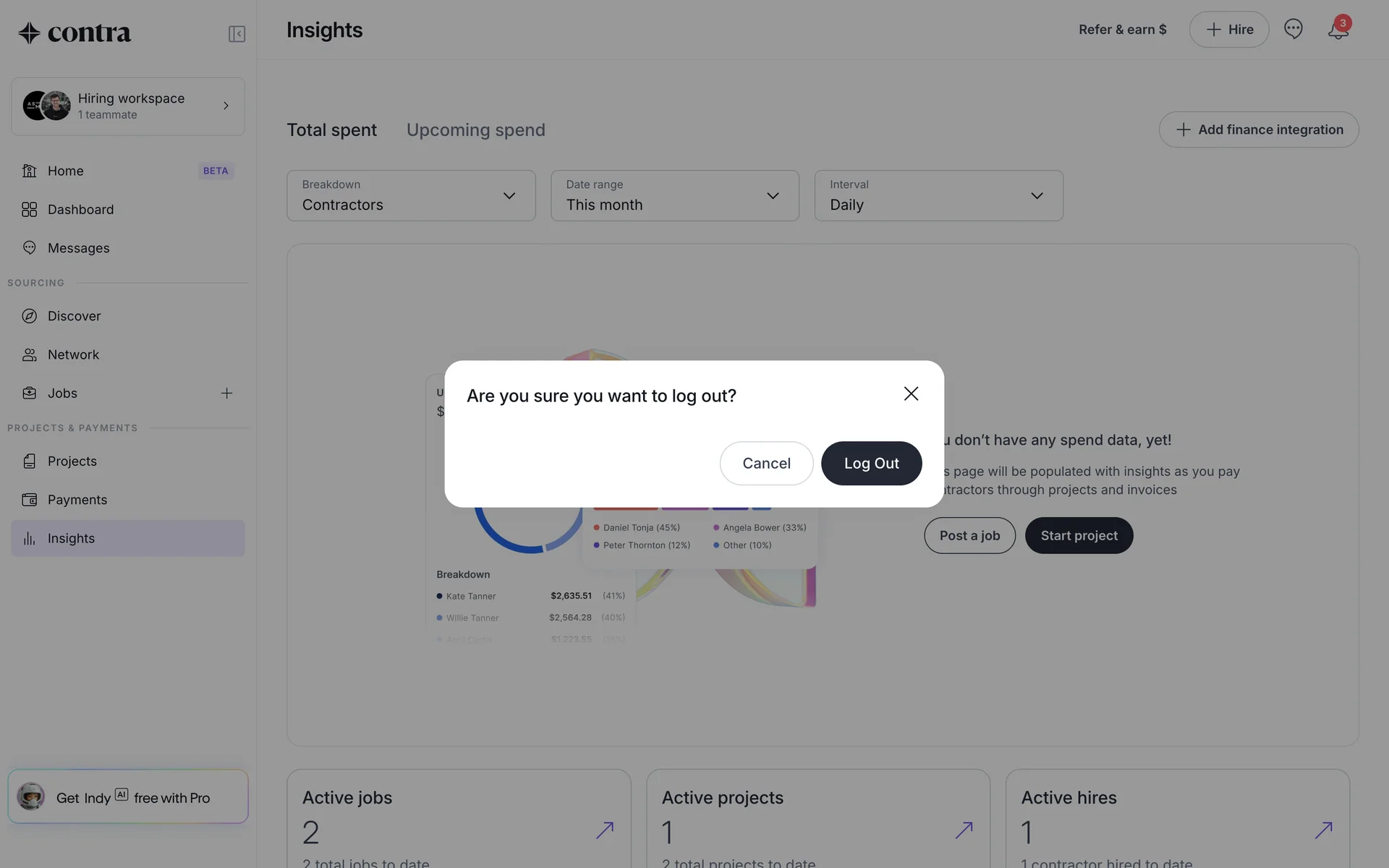Expand the Breakdown Contractors dropdown

[411, 196]
